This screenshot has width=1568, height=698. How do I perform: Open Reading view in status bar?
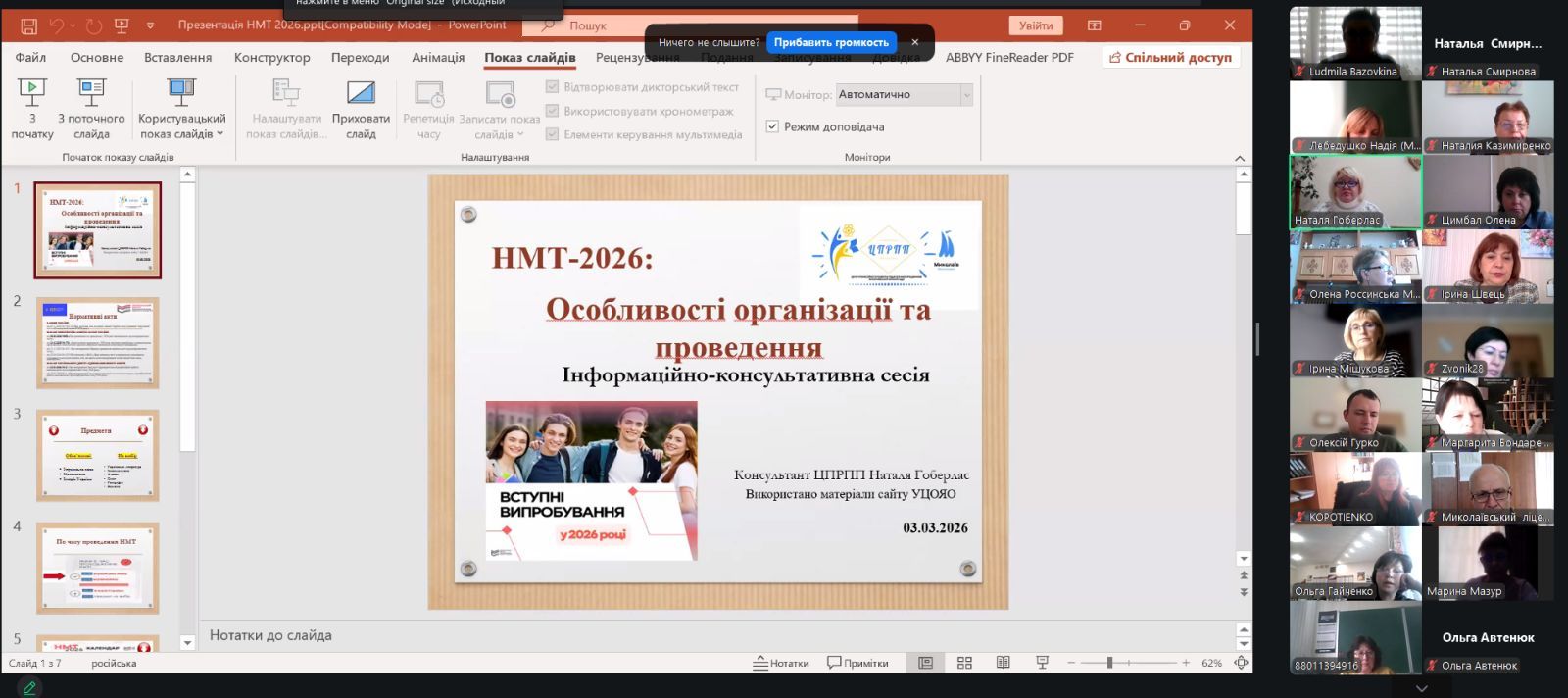1003,663
